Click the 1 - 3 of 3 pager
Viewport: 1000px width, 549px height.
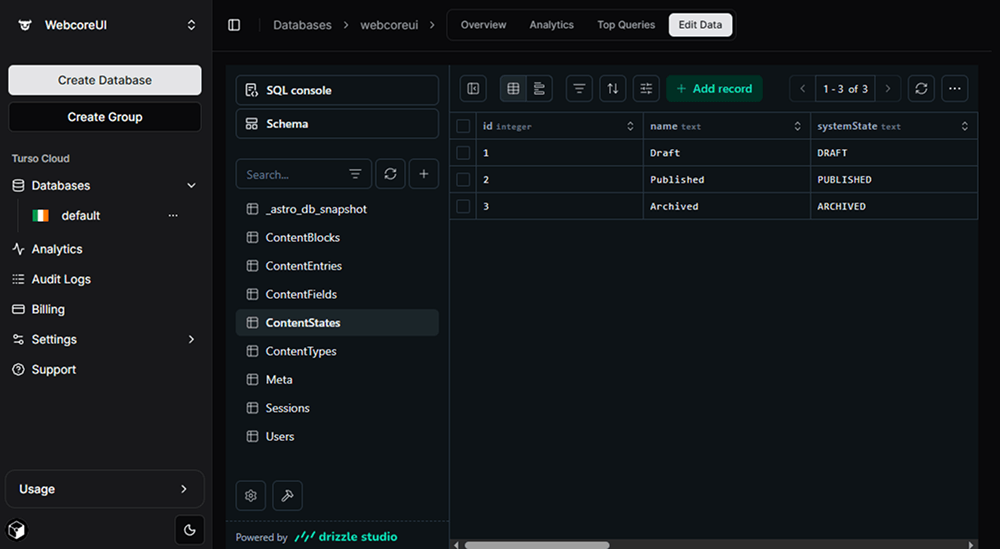pyautogui.click(x=845, y=89)
